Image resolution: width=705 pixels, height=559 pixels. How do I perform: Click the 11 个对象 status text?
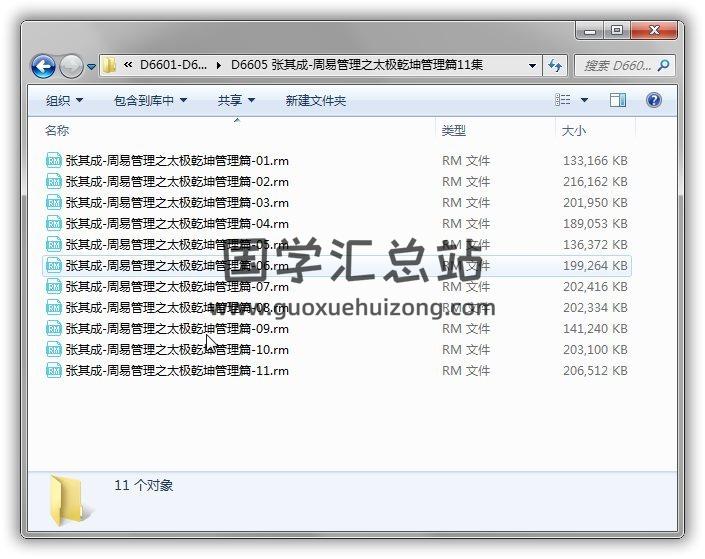point(143,485)
